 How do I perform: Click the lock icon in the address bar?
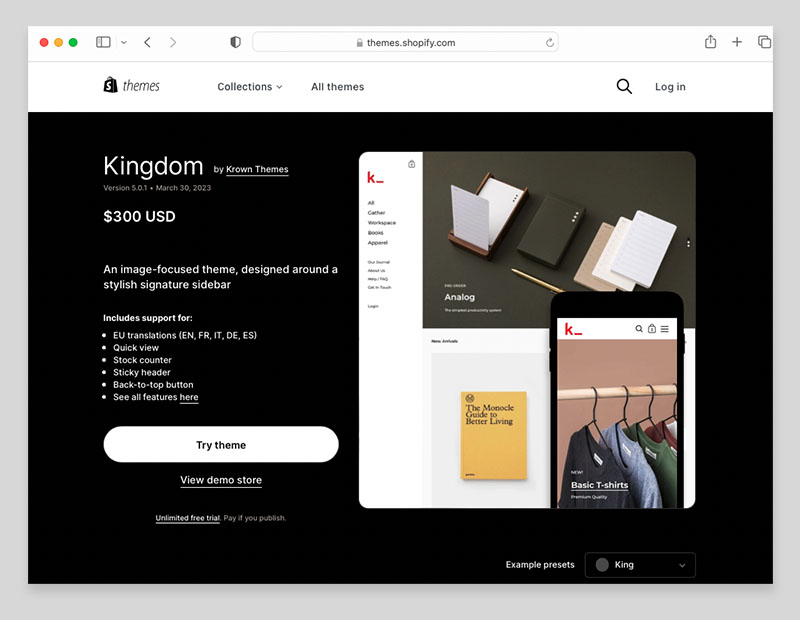pyautogui.click(x=360, y=43)
